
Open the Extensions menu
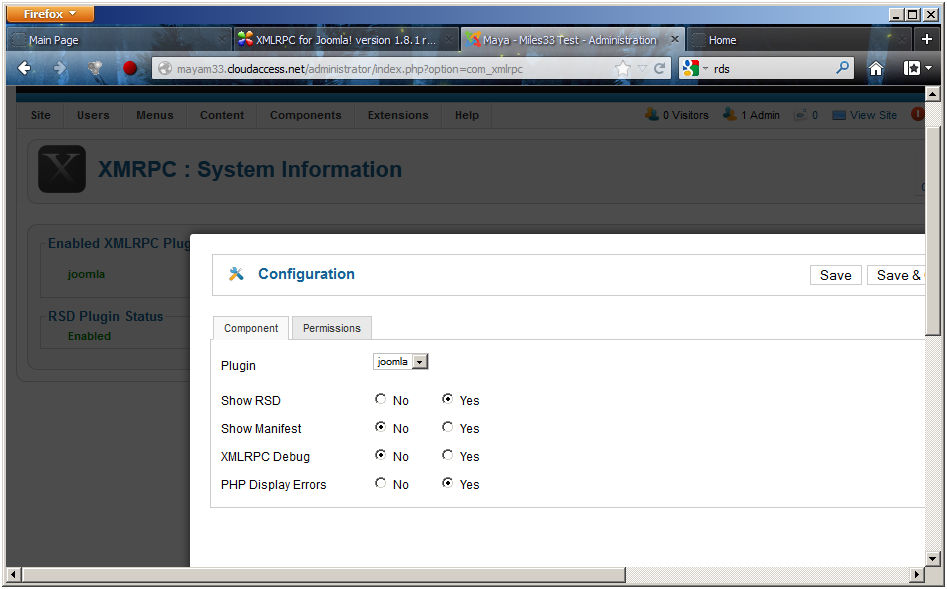[398, 115]
